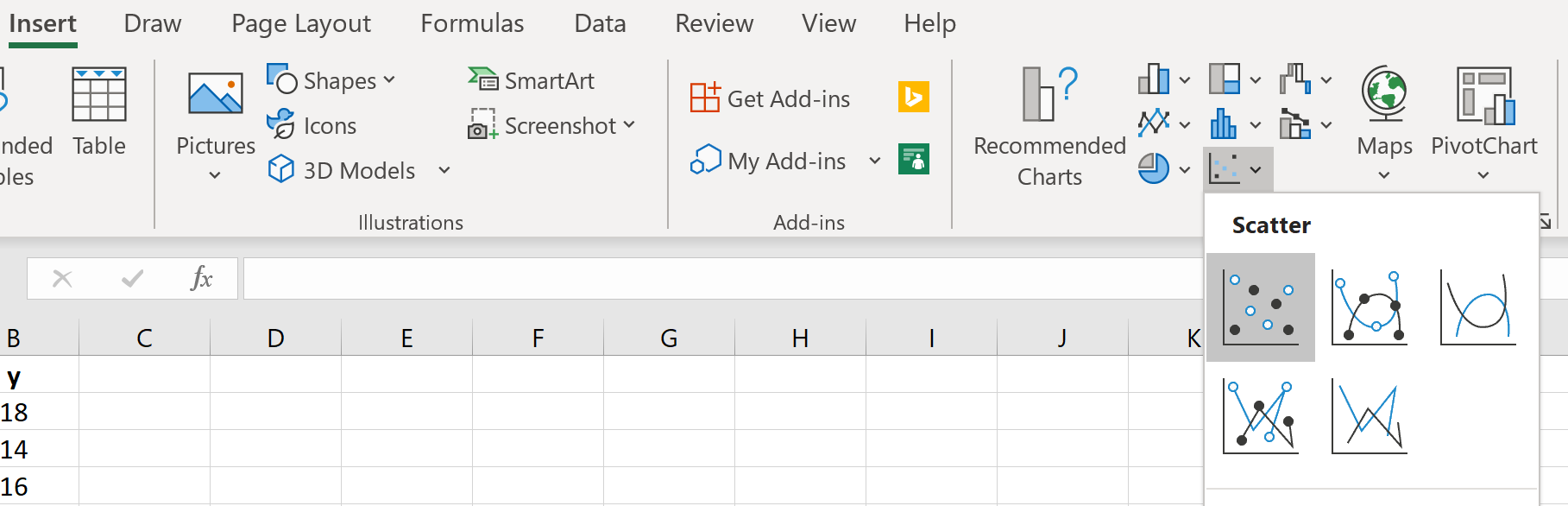Expand the Pie chart dropdown arrow

click(x=1185, y=169)
